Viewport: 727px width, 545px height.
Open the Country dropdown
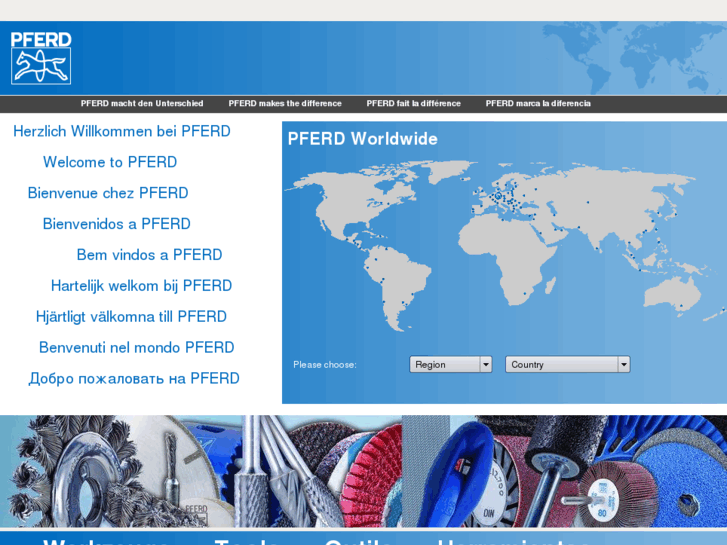point(568,365)
